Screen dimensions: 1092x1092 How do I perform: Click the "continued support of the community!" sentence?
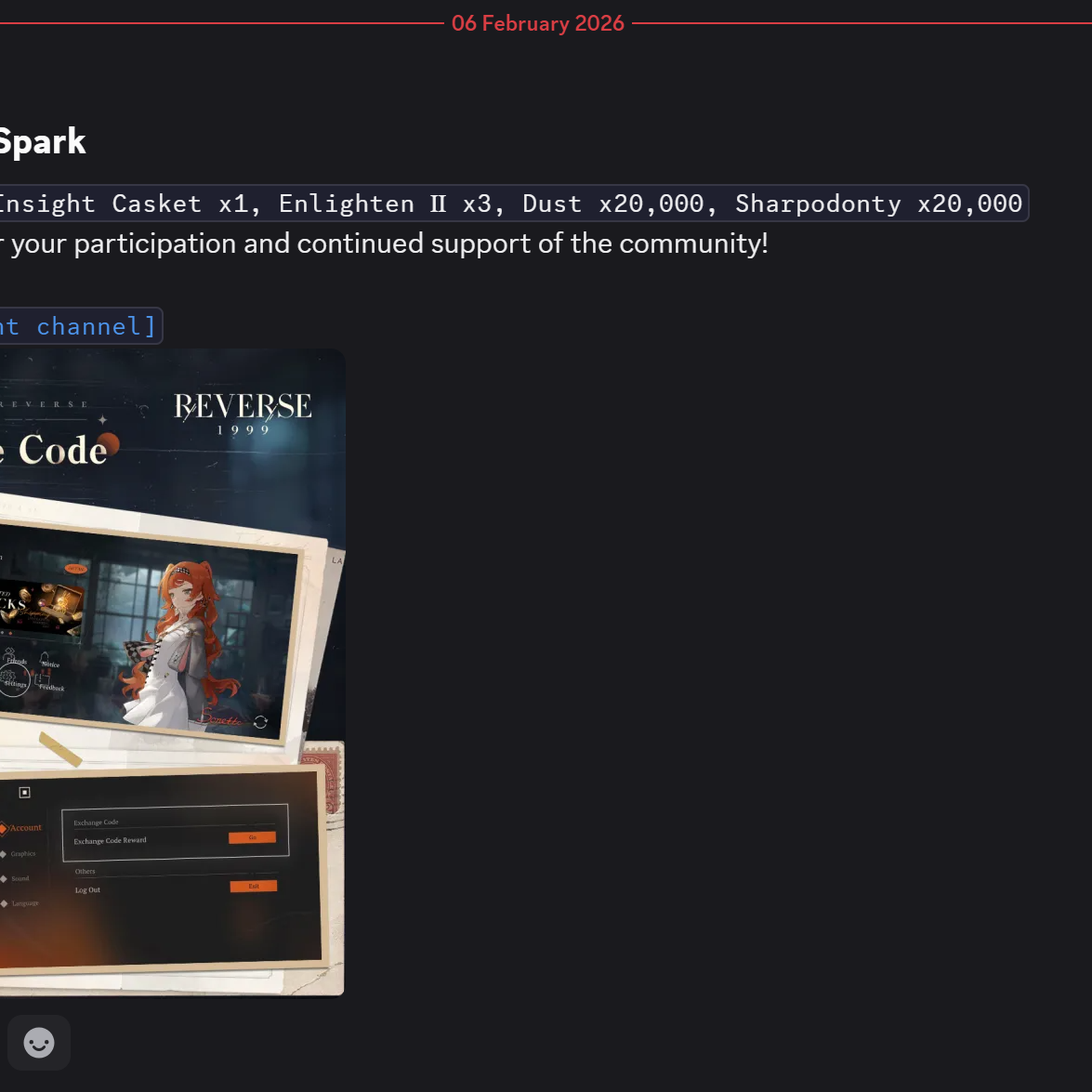click(533, 243)
